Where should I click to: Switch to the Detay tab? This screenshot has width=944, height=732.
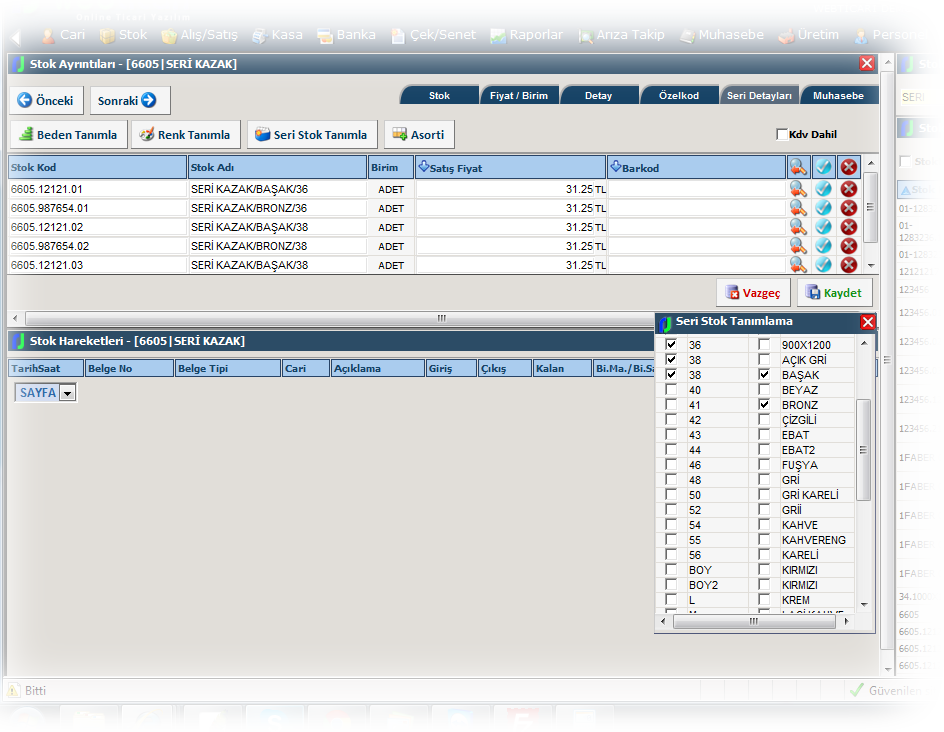pos(598,95)
